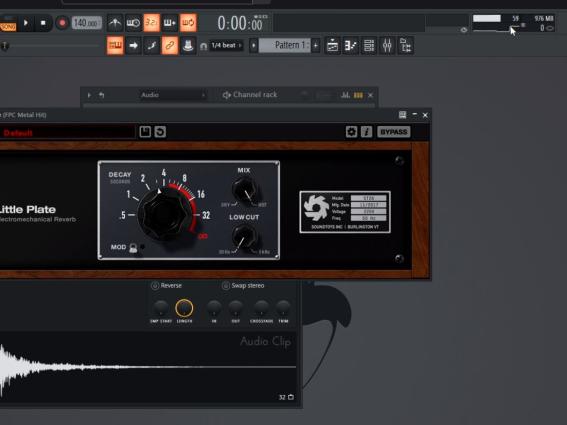Click the Channel rack speaker icon
Viewport: 567px width, 425px height.
[x=227, y=95]
